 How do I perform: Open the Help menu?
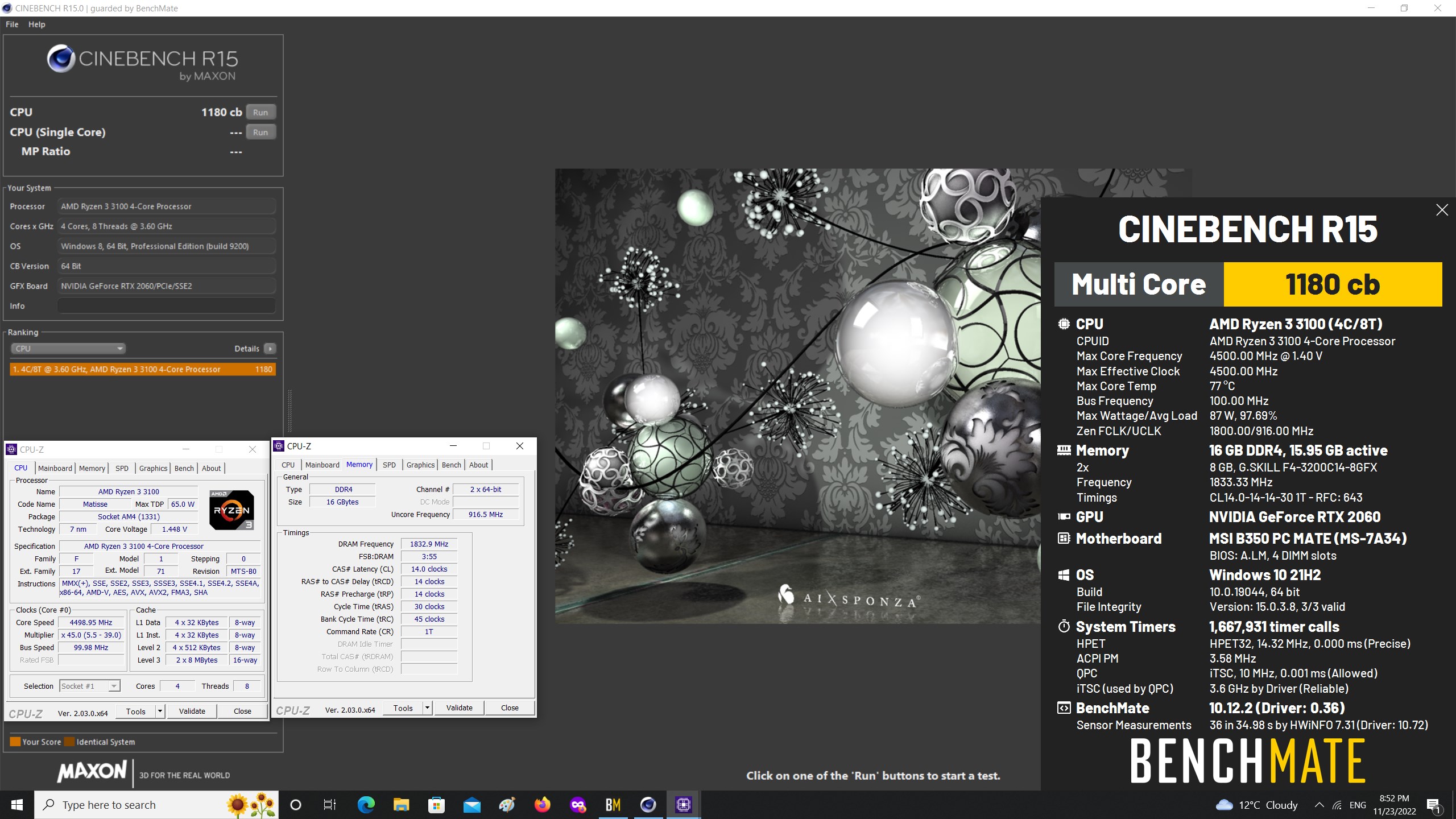(37, 24)
